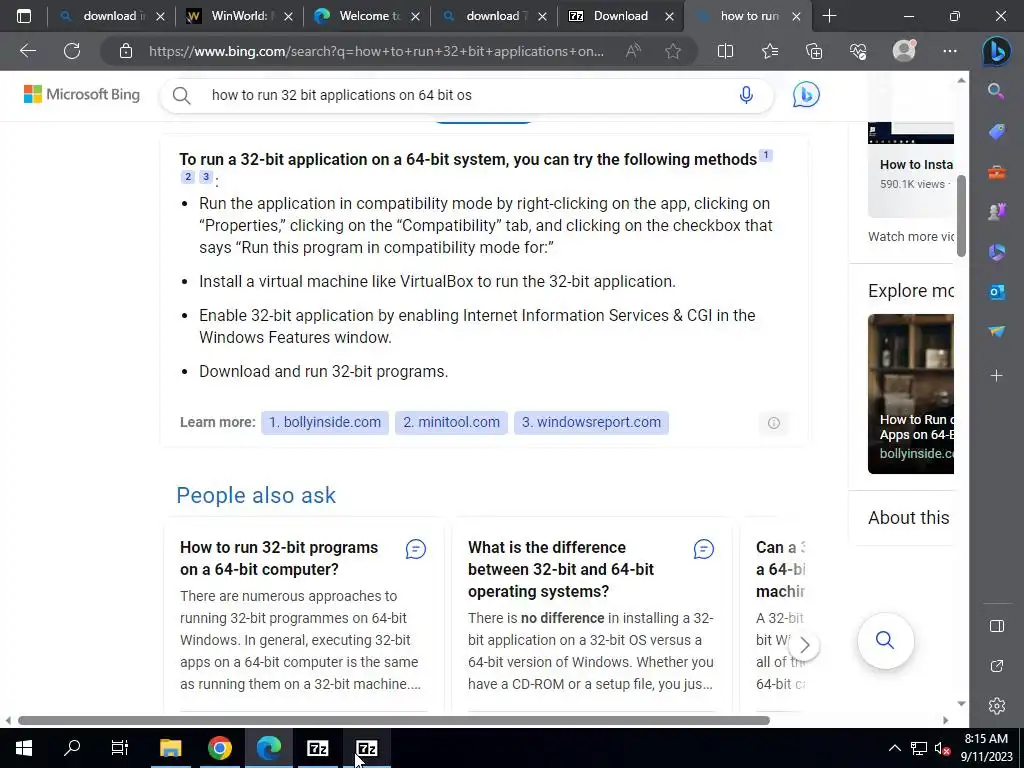
Task: Open Task View on the taskbar
Action: pos(120,748)
